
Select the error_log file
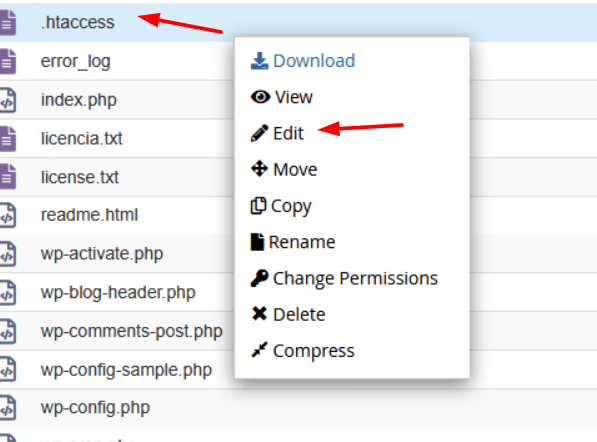(75, 61)
